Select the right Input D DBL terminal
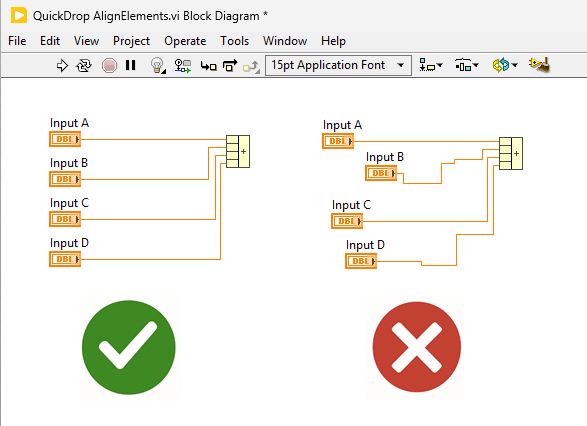The image size is (587, 426). pos(361,261)
